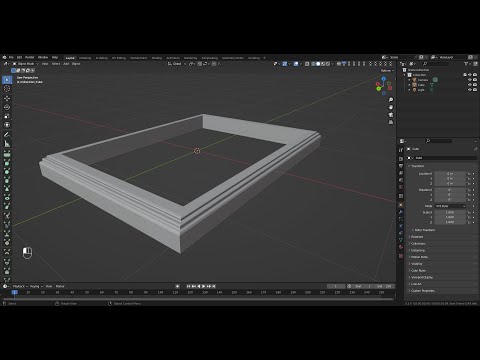The width and height of the screenshot is (480, 360).
Task: Open the Output properties tab
Action: [x=401, y=166]
